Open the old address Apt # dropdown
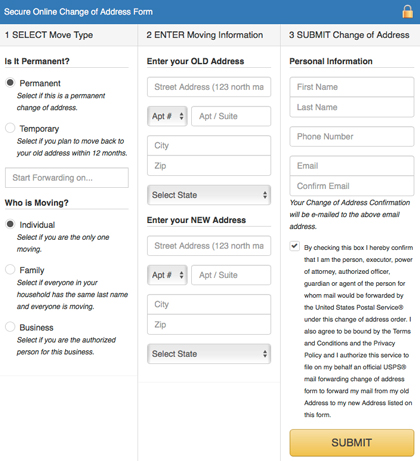The width and height of the screenshot is (420, 461). pos(167,116)
